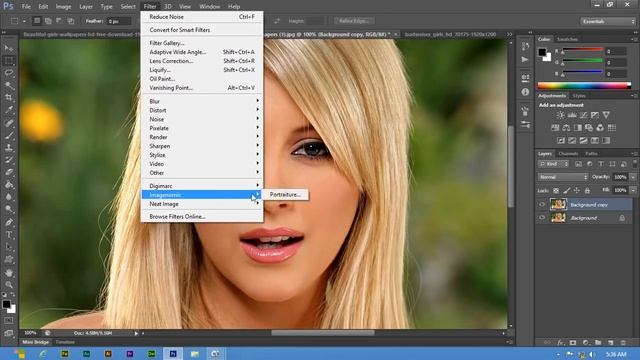Open the Opacity slider dropdown arrow
This screenshot has height=360, width=640.
633,177
